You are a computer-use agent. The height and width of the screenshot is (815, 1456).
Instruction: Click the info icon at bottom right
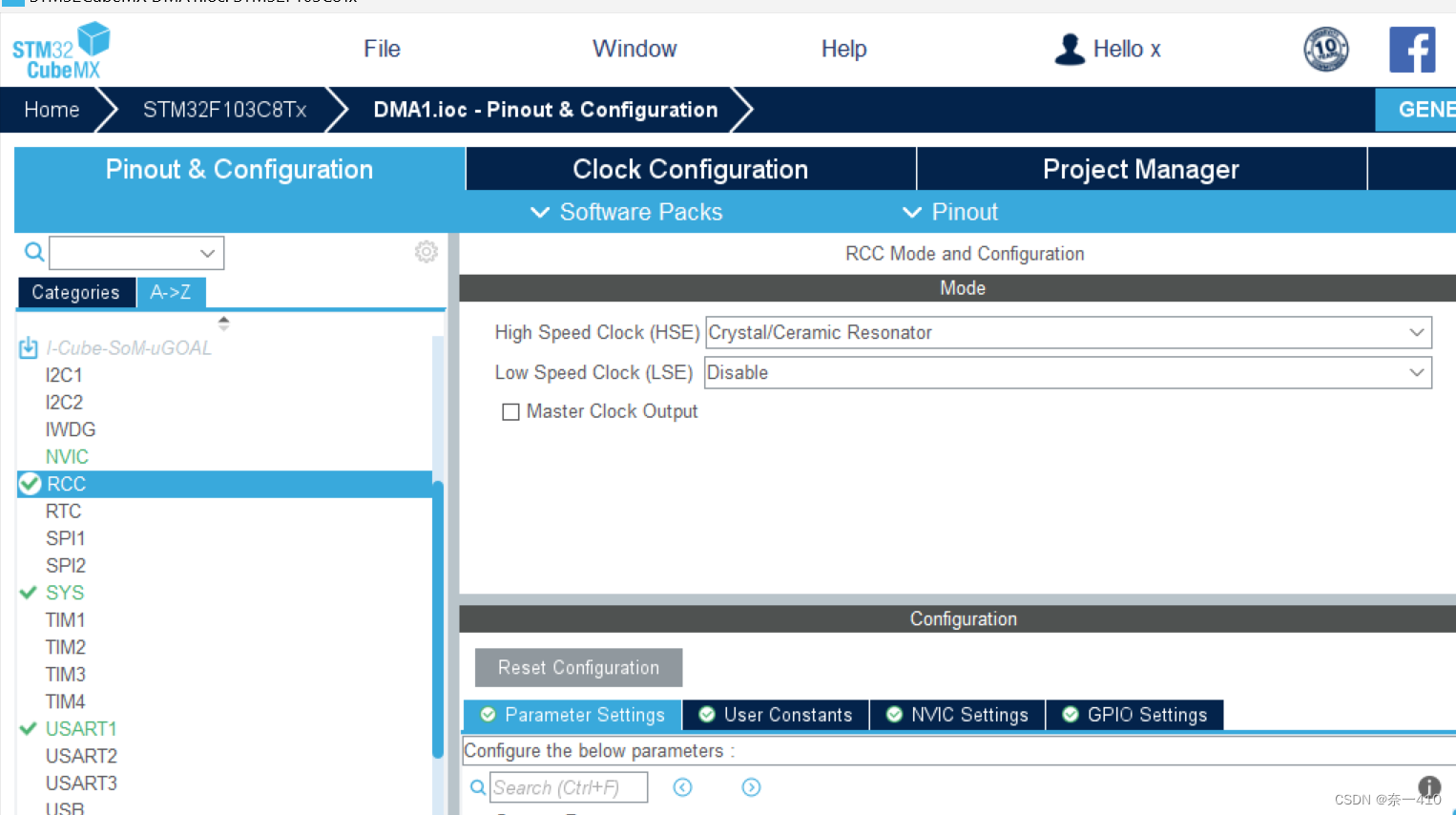pyautogui.click(x=1428, y=786)
